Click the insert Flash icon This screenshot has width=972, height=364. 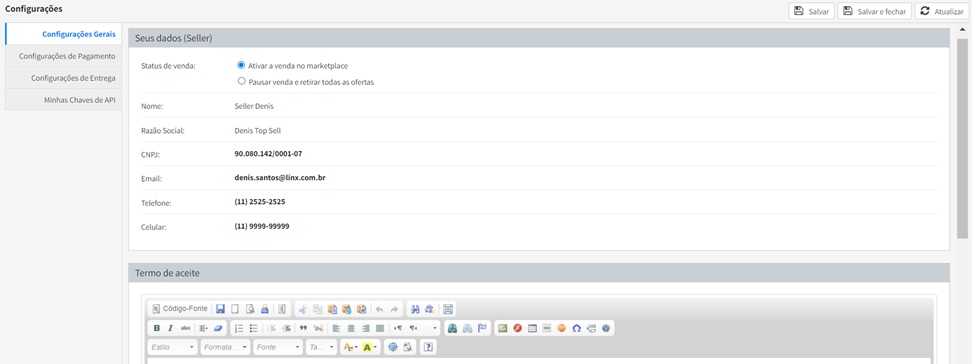click(517, 328)
